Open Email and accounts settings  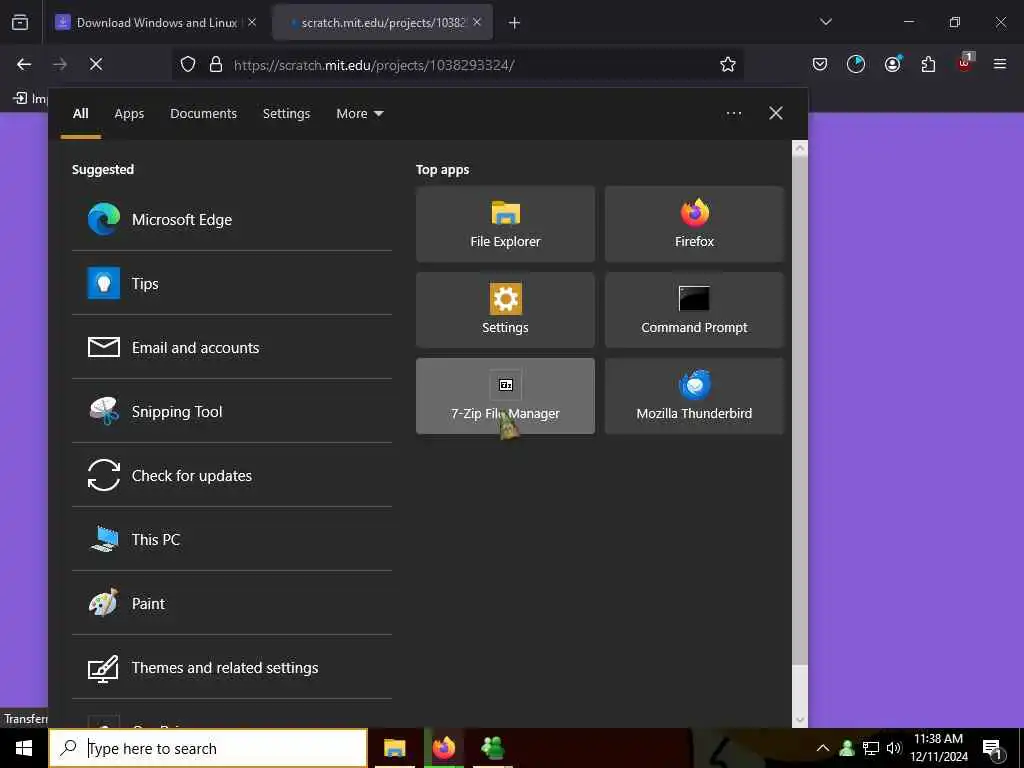232,347
